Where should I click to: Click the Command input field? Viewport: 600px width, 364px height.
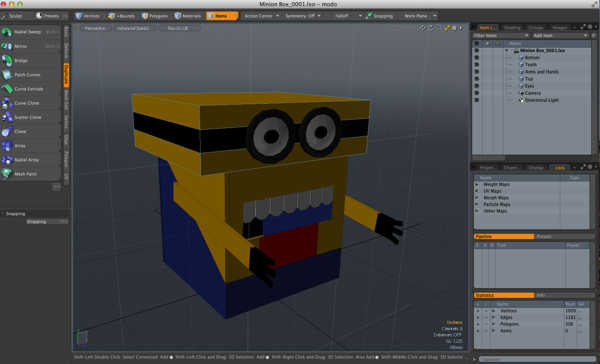[536, 359]
